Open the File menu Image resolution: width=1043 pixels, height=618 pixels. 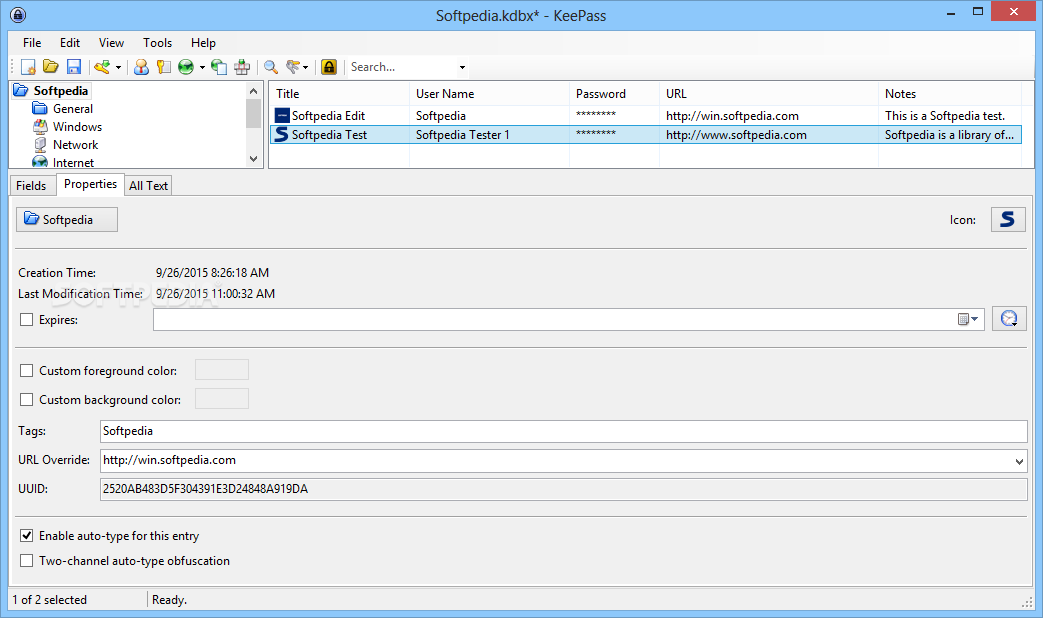tap(32, 43)
